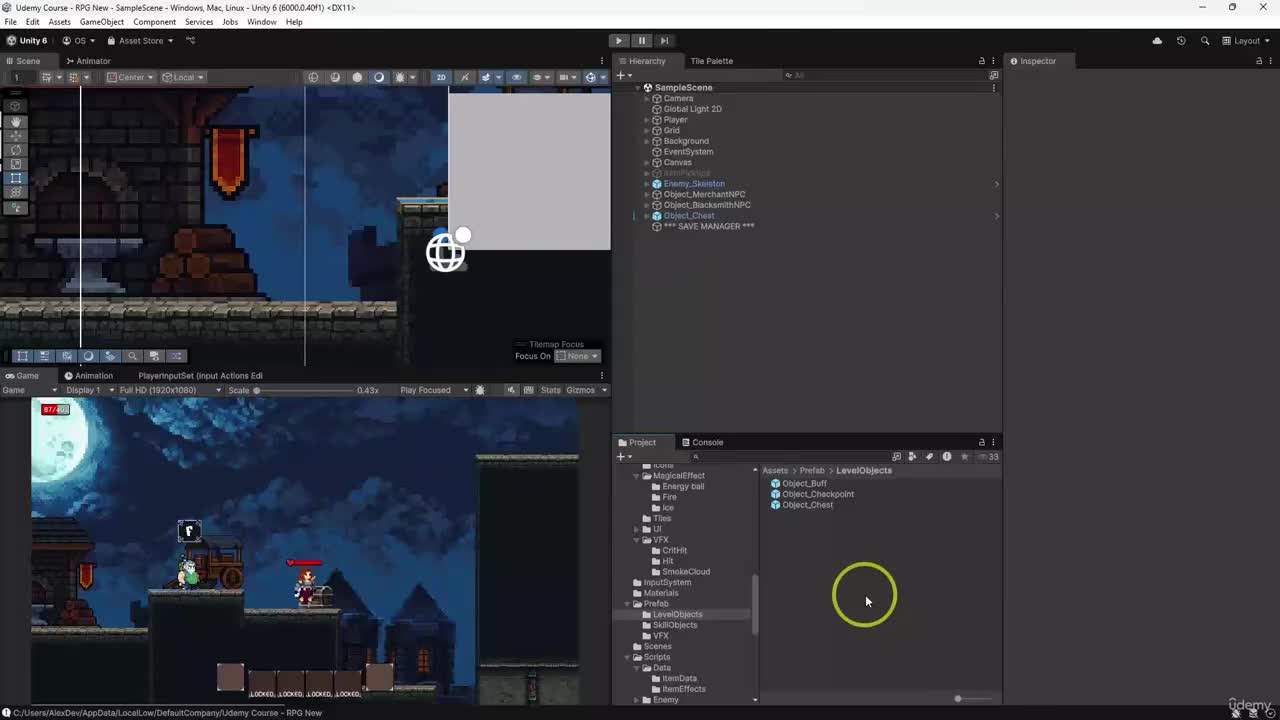
Task: Select the SAVE MANAGER object
Action: tap(709, 227)
